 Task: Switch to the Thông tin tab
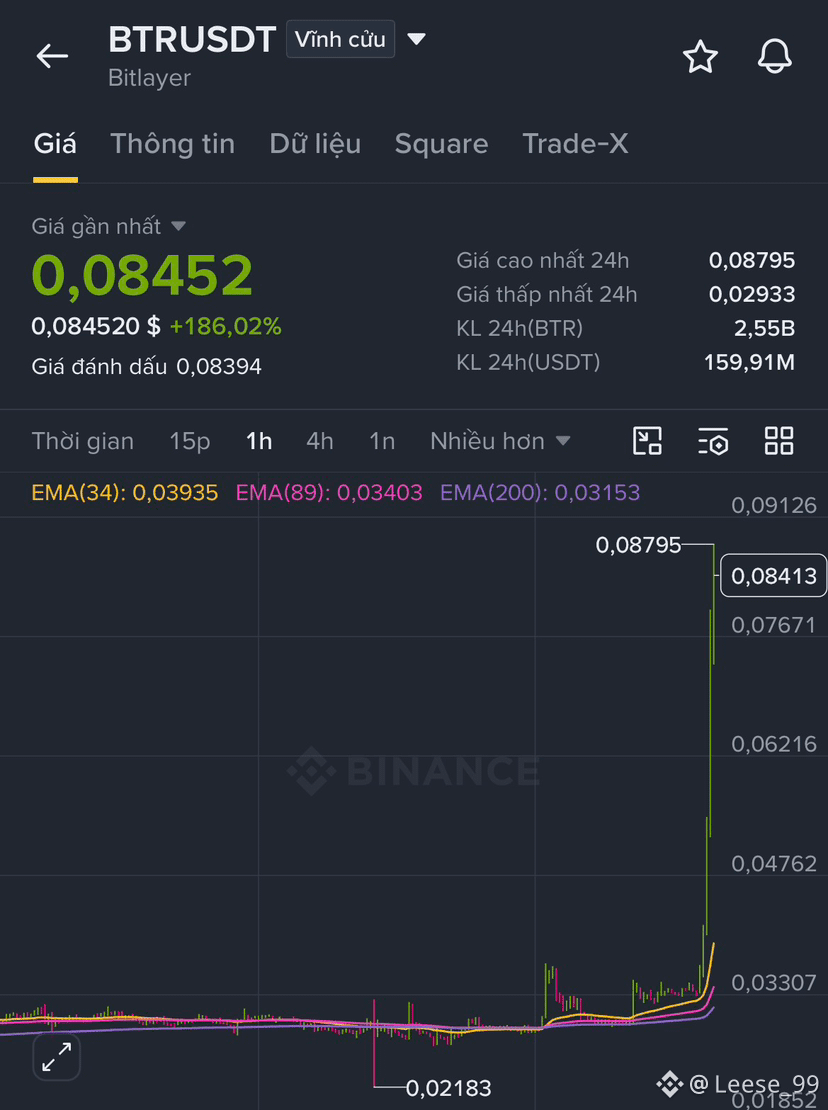coord(172,144)
